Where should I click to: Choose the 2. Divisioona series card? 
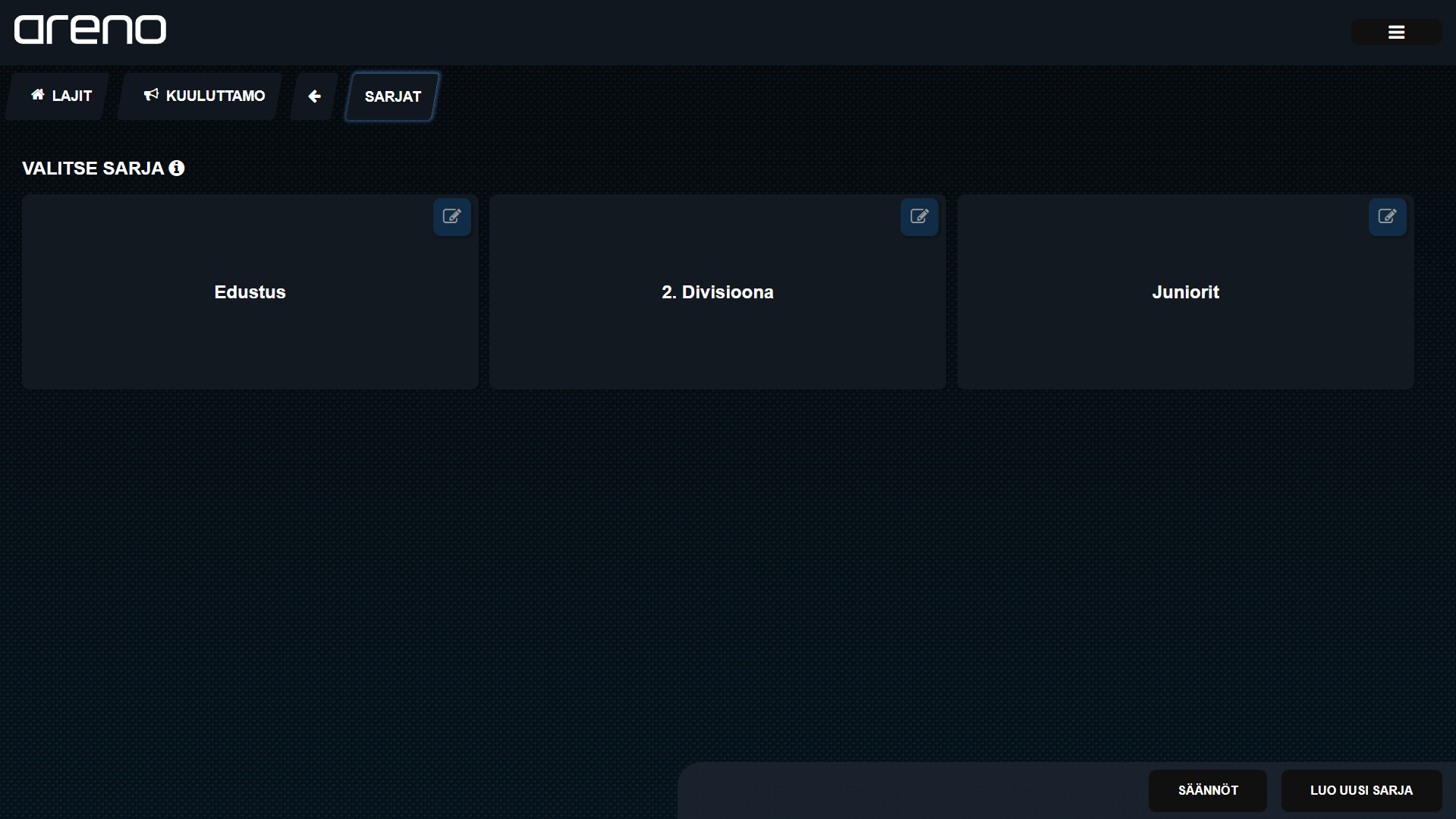pyautogui.click(x=717, y=334)
